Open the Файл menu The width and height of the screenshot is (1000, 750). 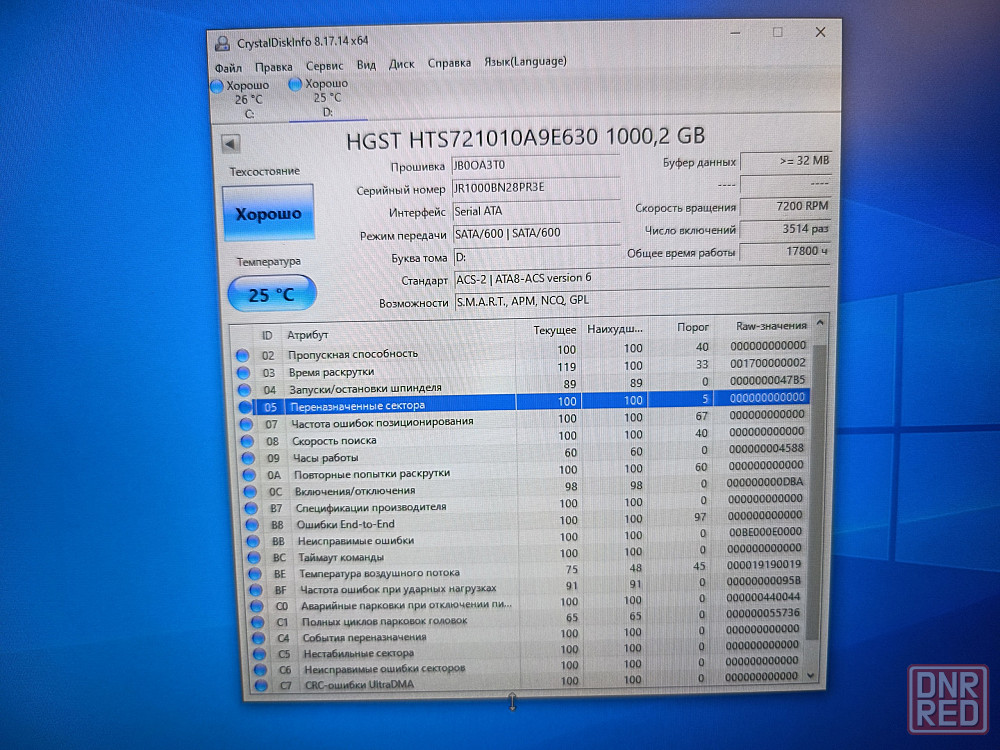(228, 67)
